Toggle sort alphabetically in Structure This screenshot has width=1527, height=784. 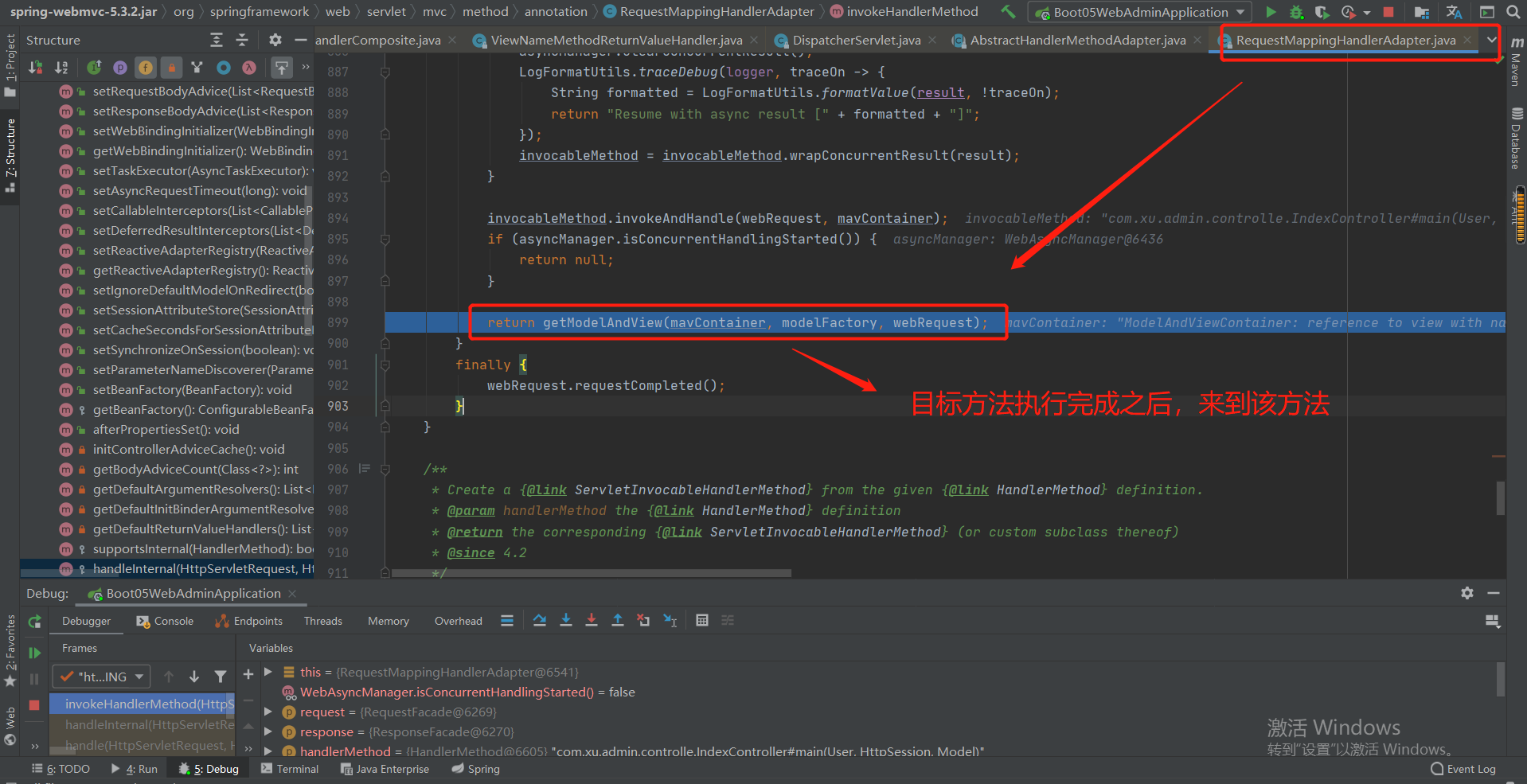61,68
